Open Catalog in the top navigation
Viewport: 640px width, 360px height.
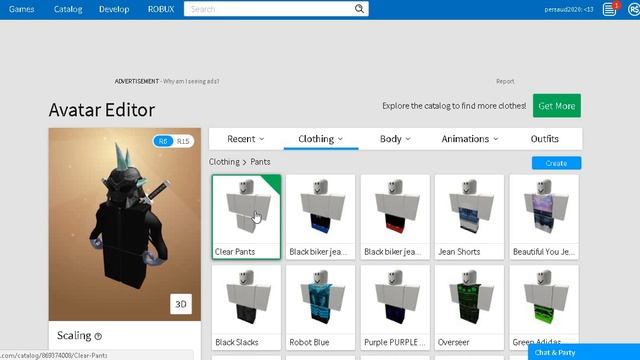point(68,9)
